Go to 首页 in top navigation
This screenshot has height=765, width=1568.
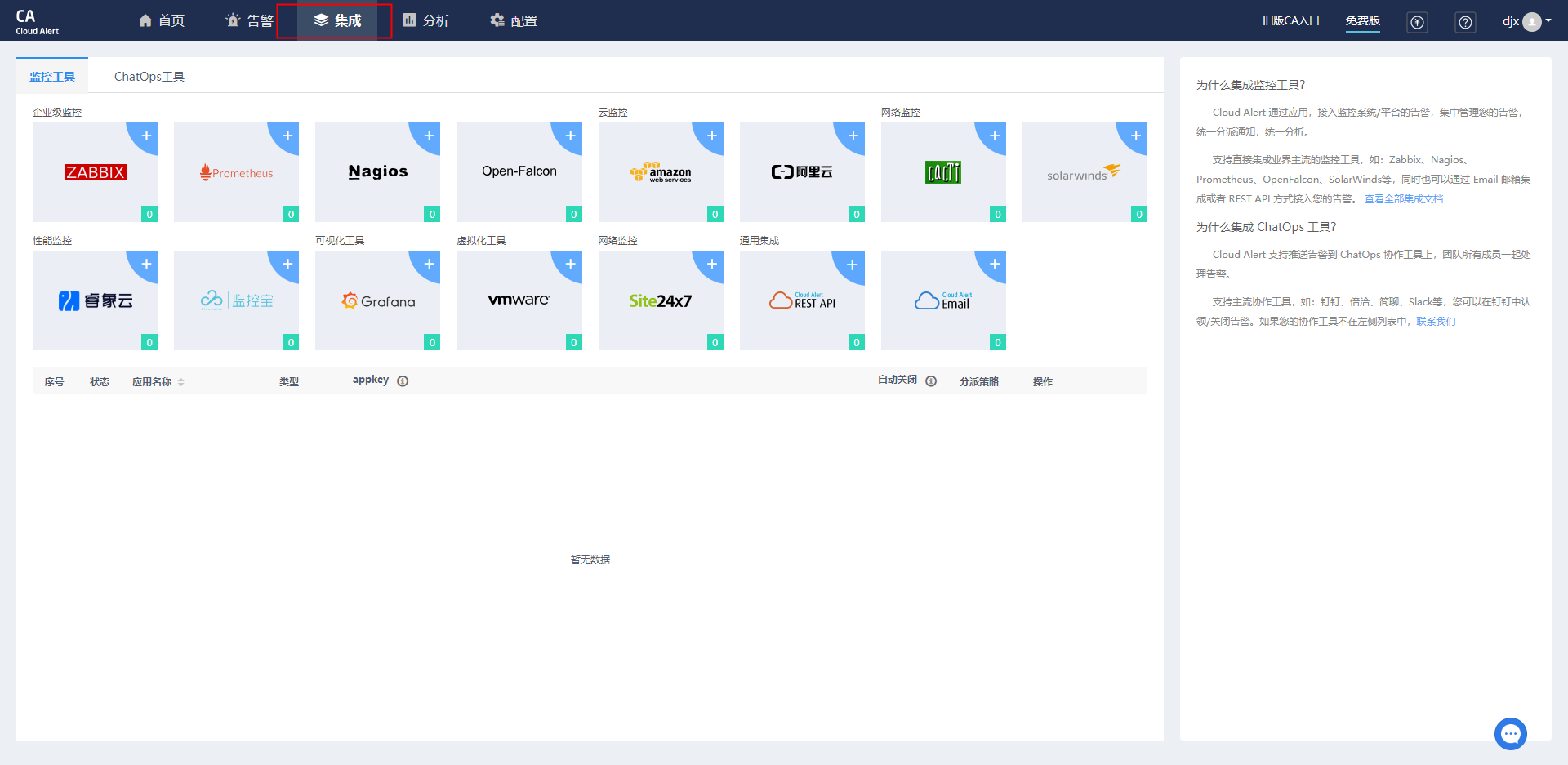pos(162,20)
